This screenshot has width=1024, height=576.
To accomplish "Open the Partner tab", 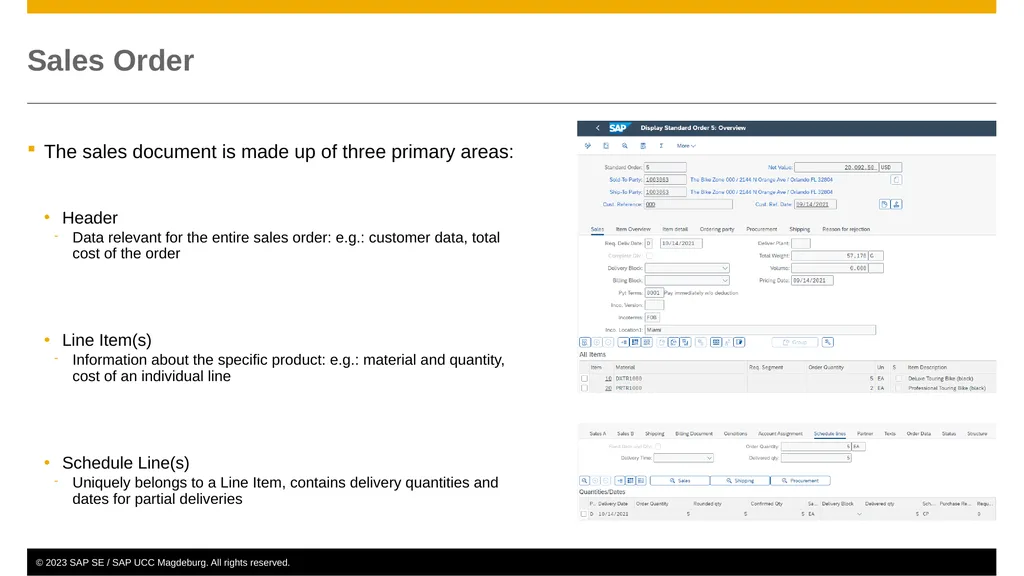I will 865,434.
